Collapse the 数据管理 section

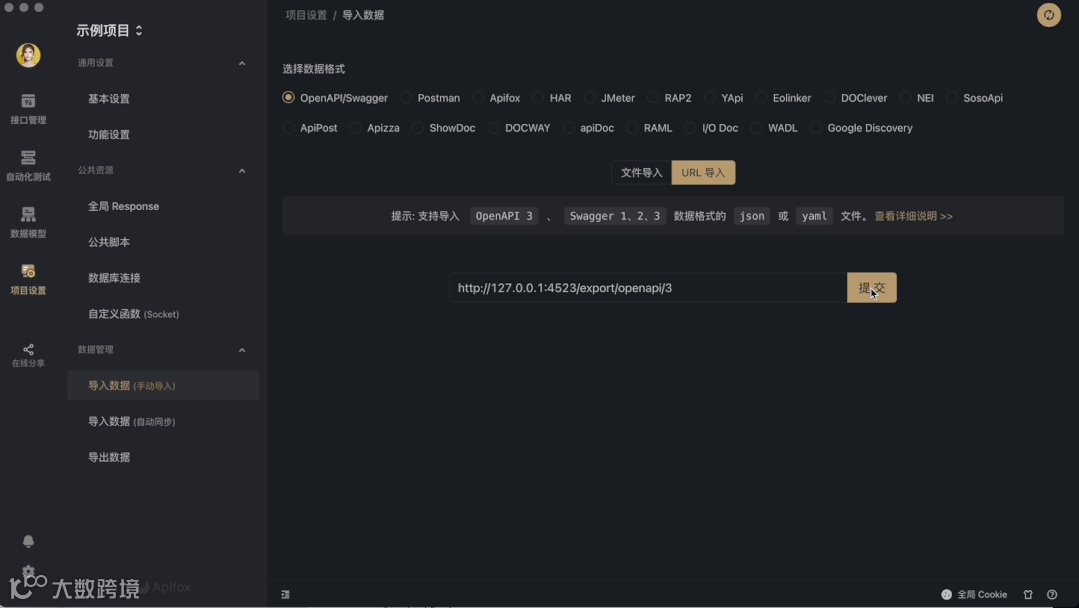(242, 350)
